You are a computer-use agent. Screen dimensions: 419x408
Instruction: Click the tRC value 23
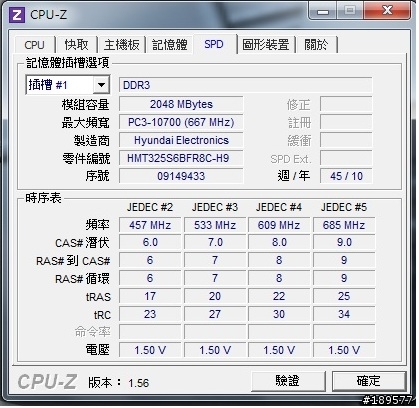pyautogui.click(x=150, y=314)
